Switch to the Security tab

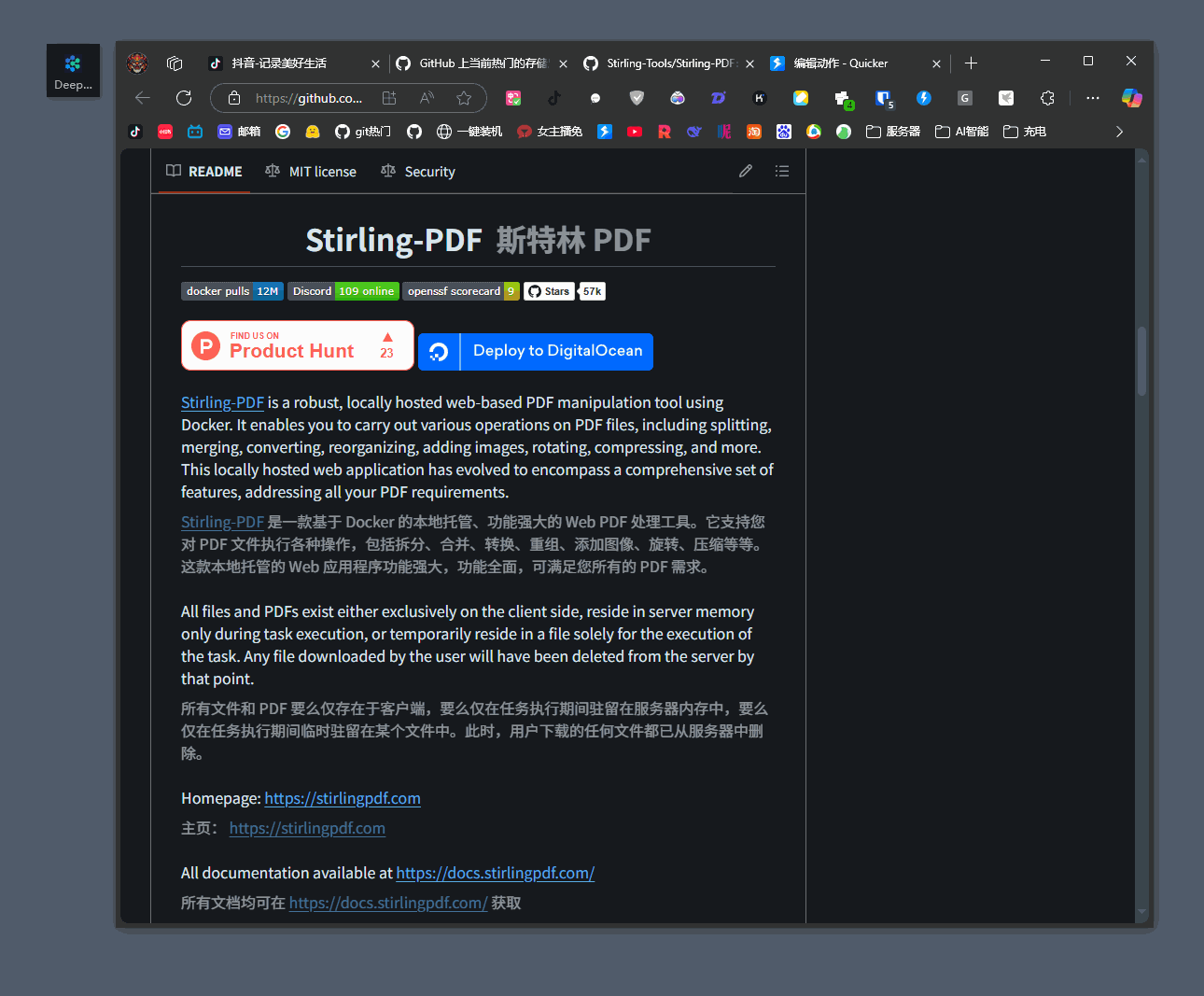pos(418,172)
